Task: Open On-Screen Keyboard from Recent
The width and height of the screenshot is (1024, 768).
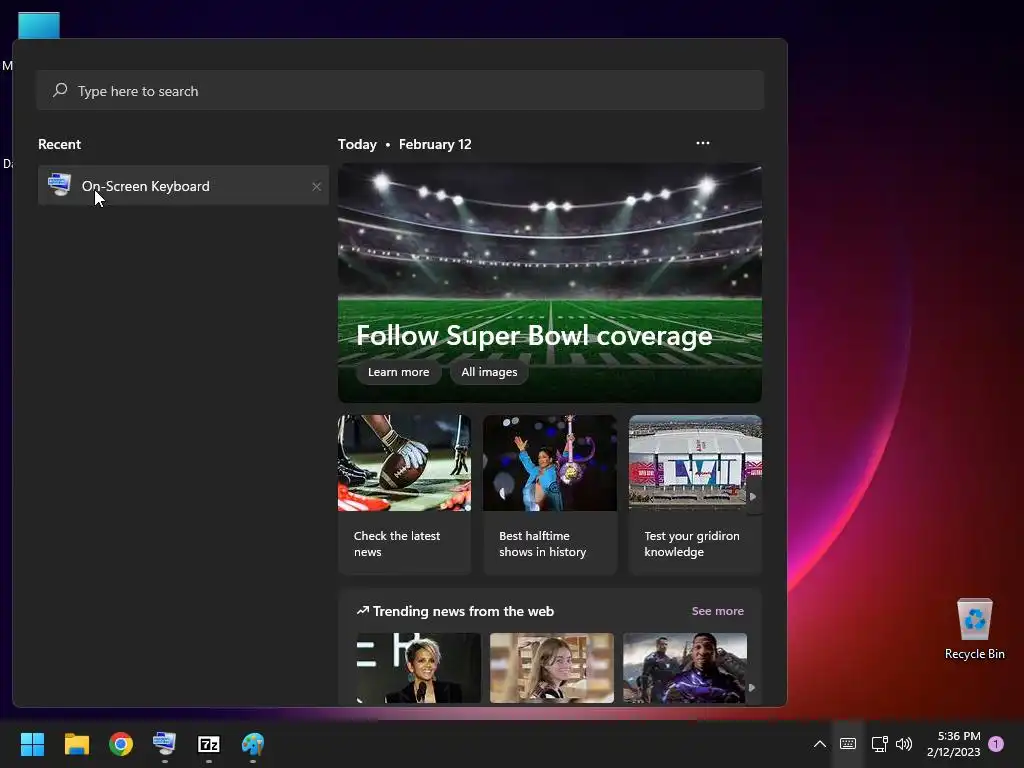Action: (x=183, y=185)
